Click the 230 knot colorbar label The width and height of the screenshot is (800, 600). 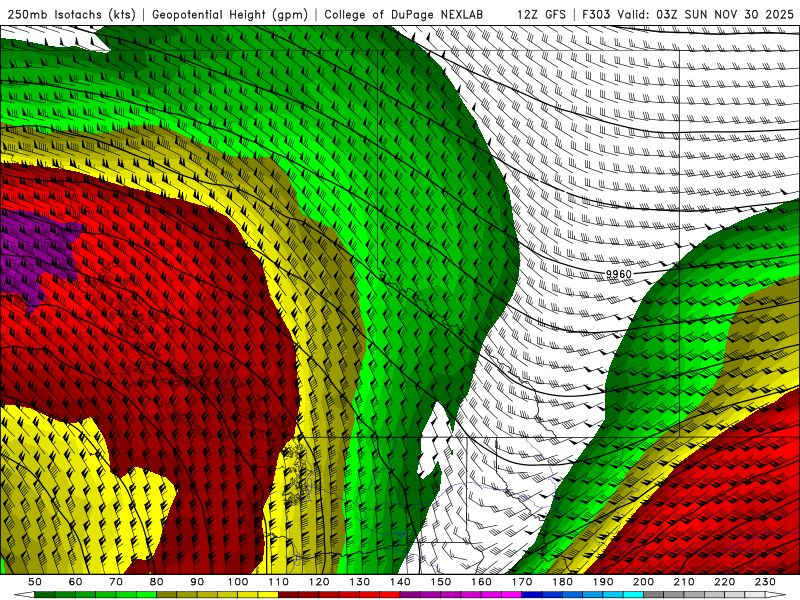[765, 582]
